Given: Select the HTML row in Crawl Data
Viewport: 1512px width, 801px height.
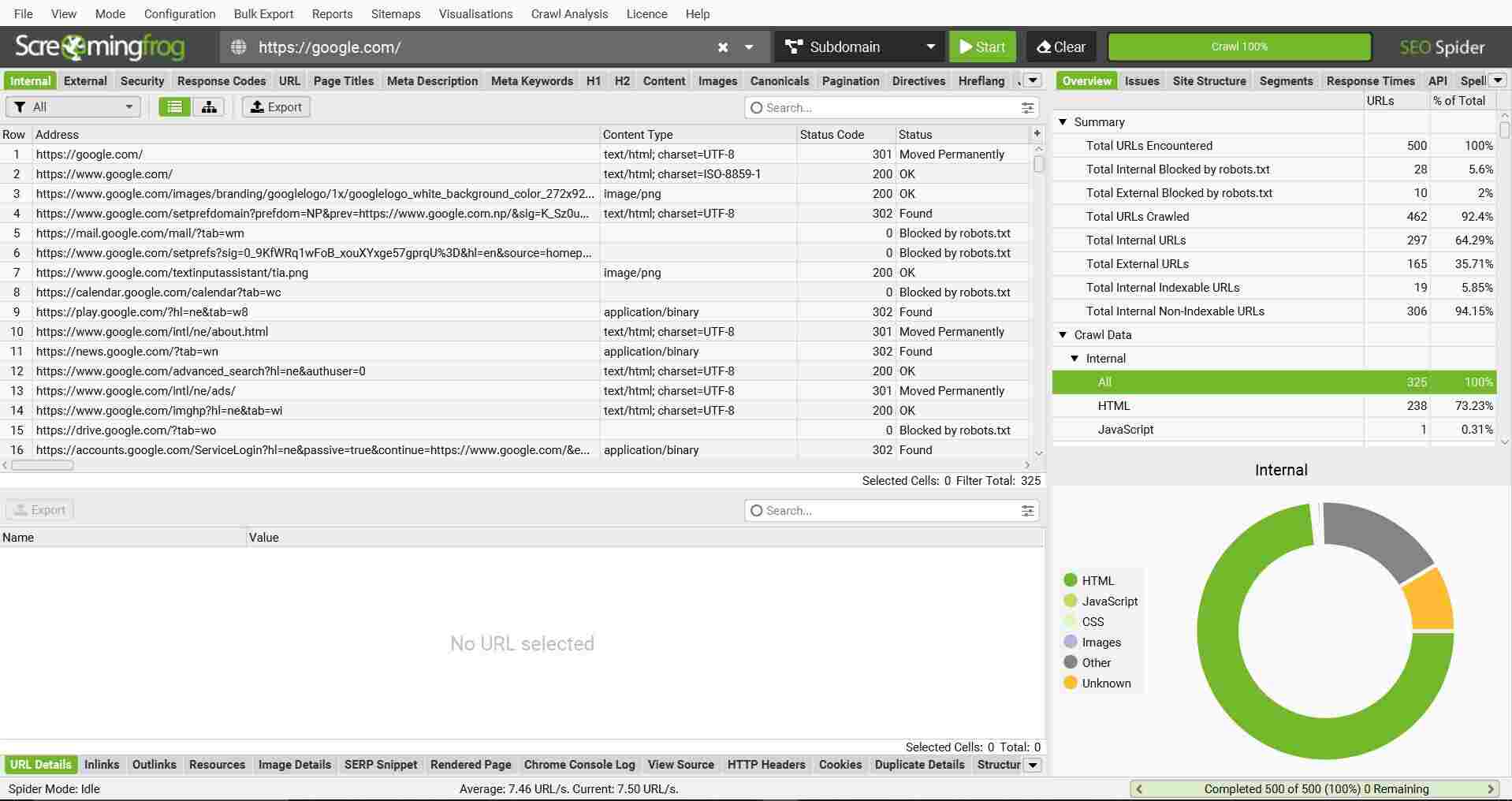Looking at the screenshot, I should click(1274, 406).
